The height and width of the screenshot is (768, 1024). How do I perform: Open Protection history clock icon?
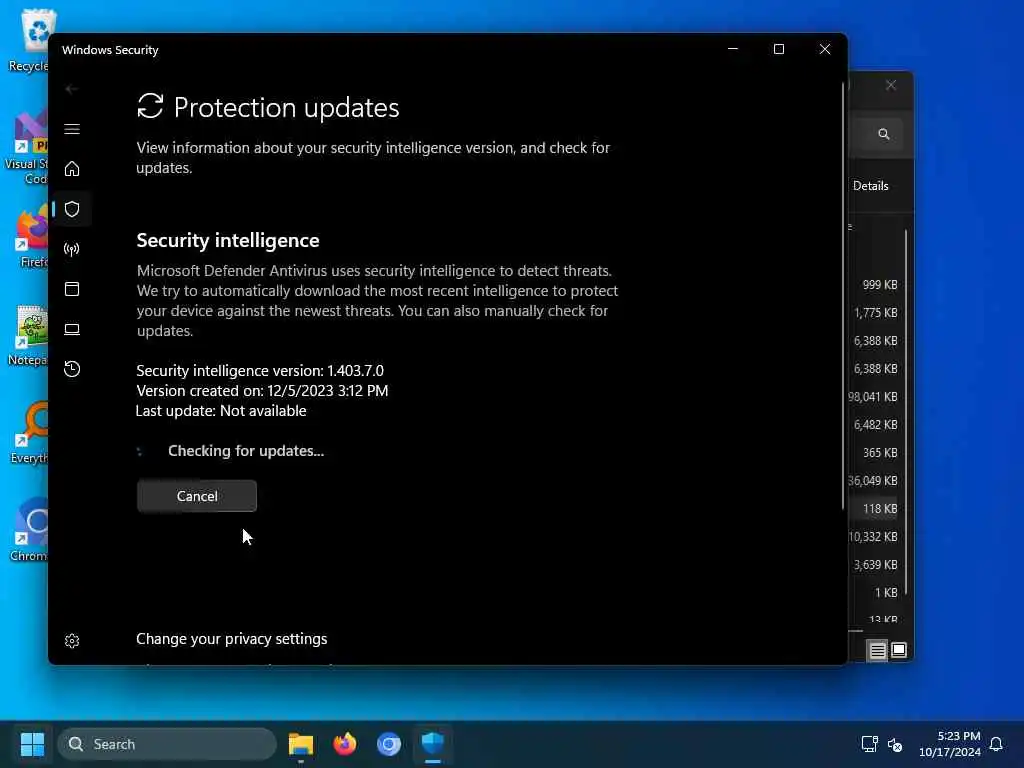pos(72,369)
